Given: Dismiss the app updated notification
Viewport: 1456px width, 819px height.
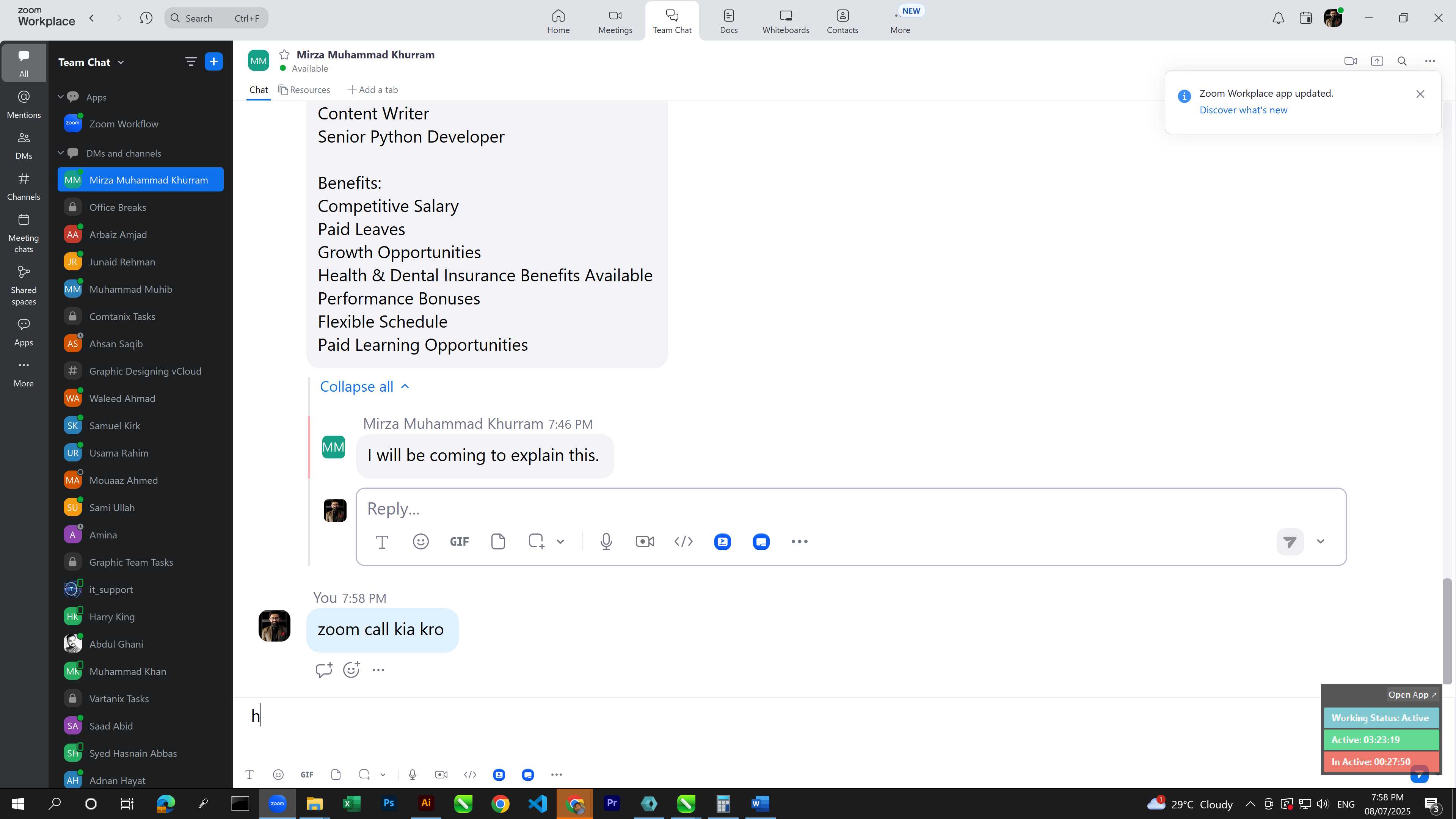Looking at the screenshot, I should click(1420, 94).
